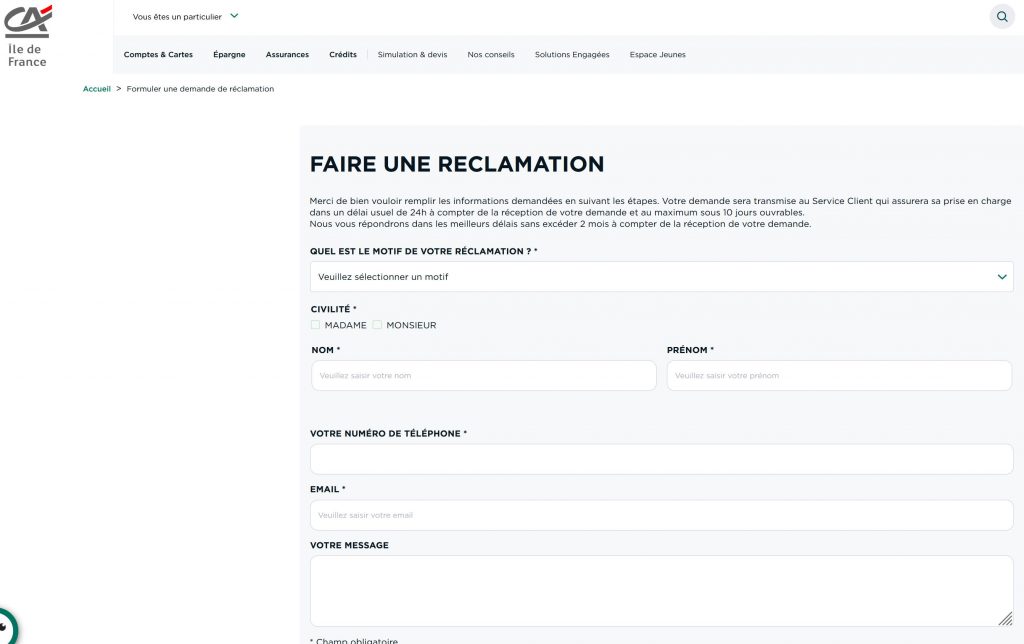1024x644 pixels.
Task: Open the Crédits menu
Action: pos(343,55)
